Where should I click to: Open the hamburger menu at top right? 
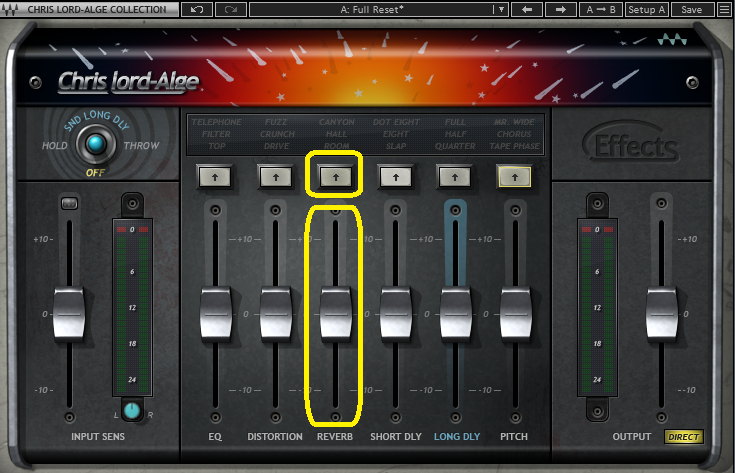(723, 9)
